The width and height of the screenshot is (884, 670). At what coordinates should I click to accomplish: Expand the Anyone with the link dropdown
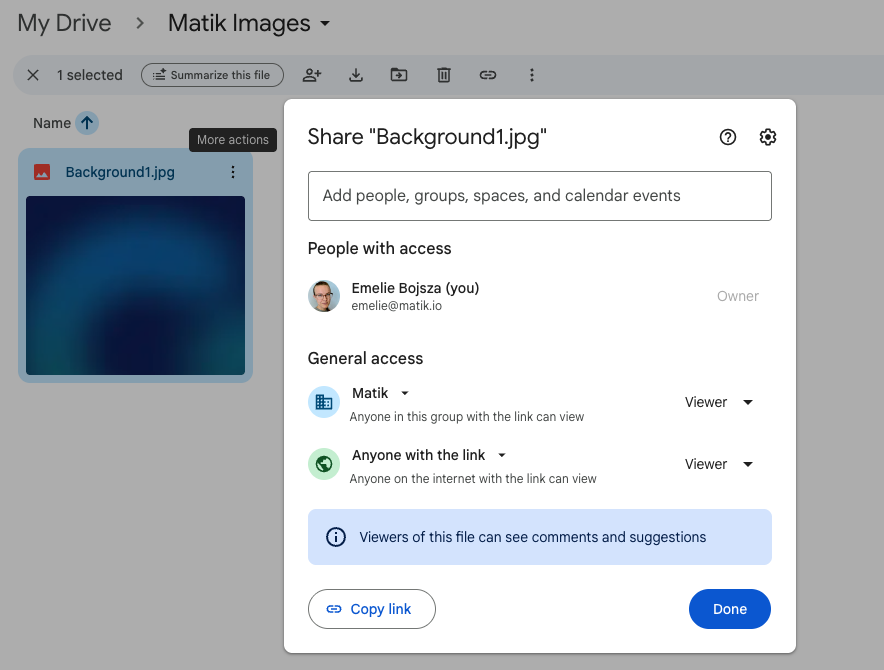501,455
